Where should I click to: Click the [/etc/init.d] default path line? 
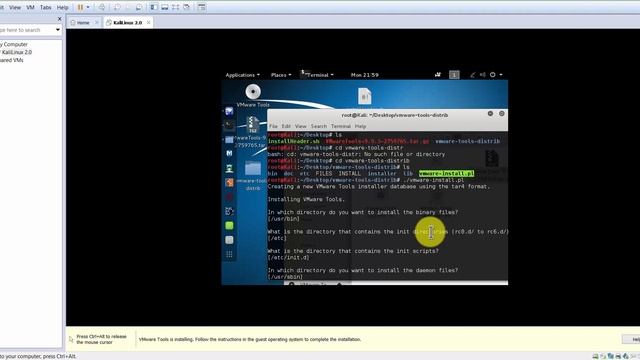(x=289, y=258)
